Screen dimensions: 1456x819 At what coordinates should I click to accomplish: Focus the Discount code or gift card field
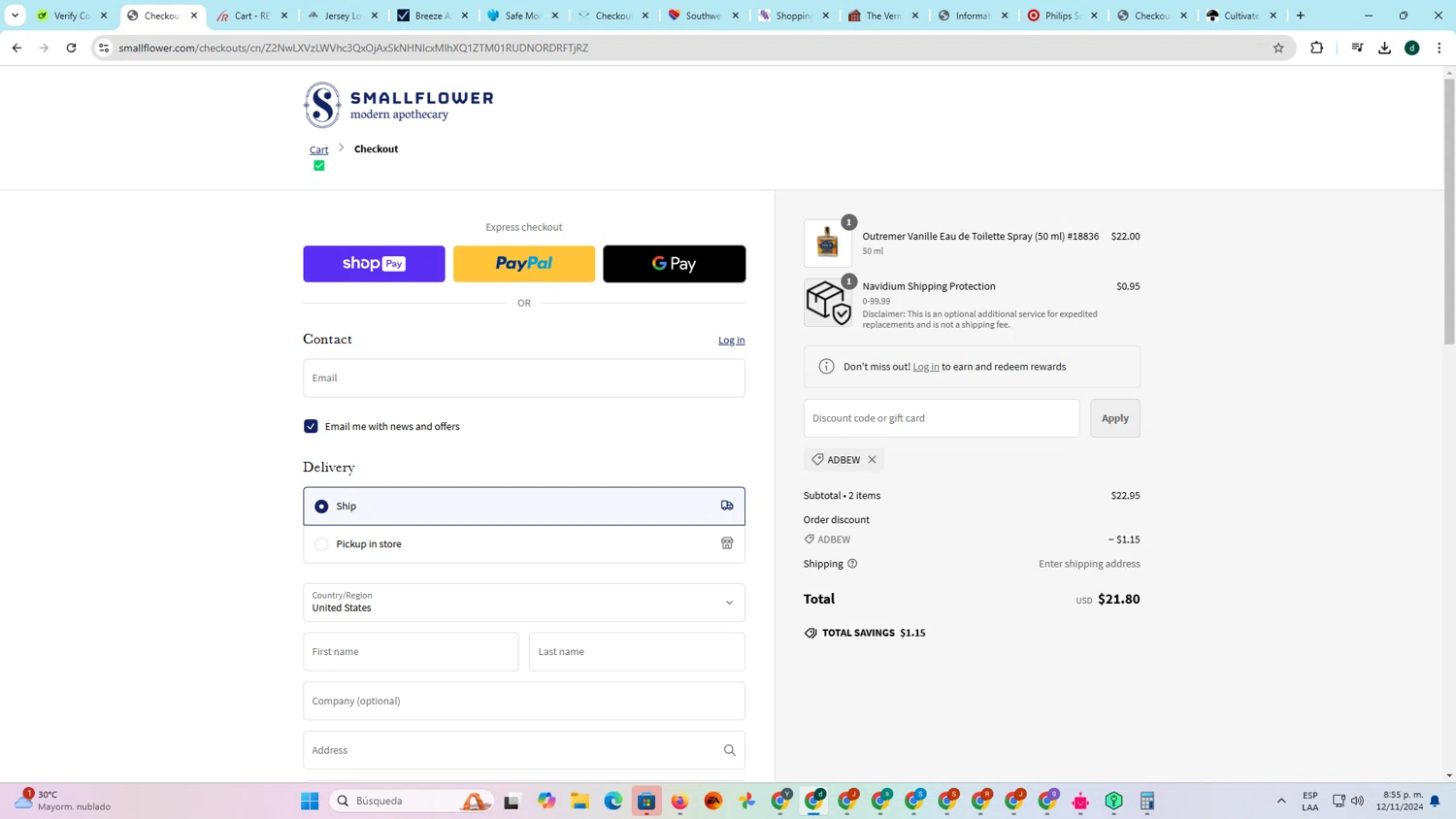pyautogui.click(x=942, y=418)
